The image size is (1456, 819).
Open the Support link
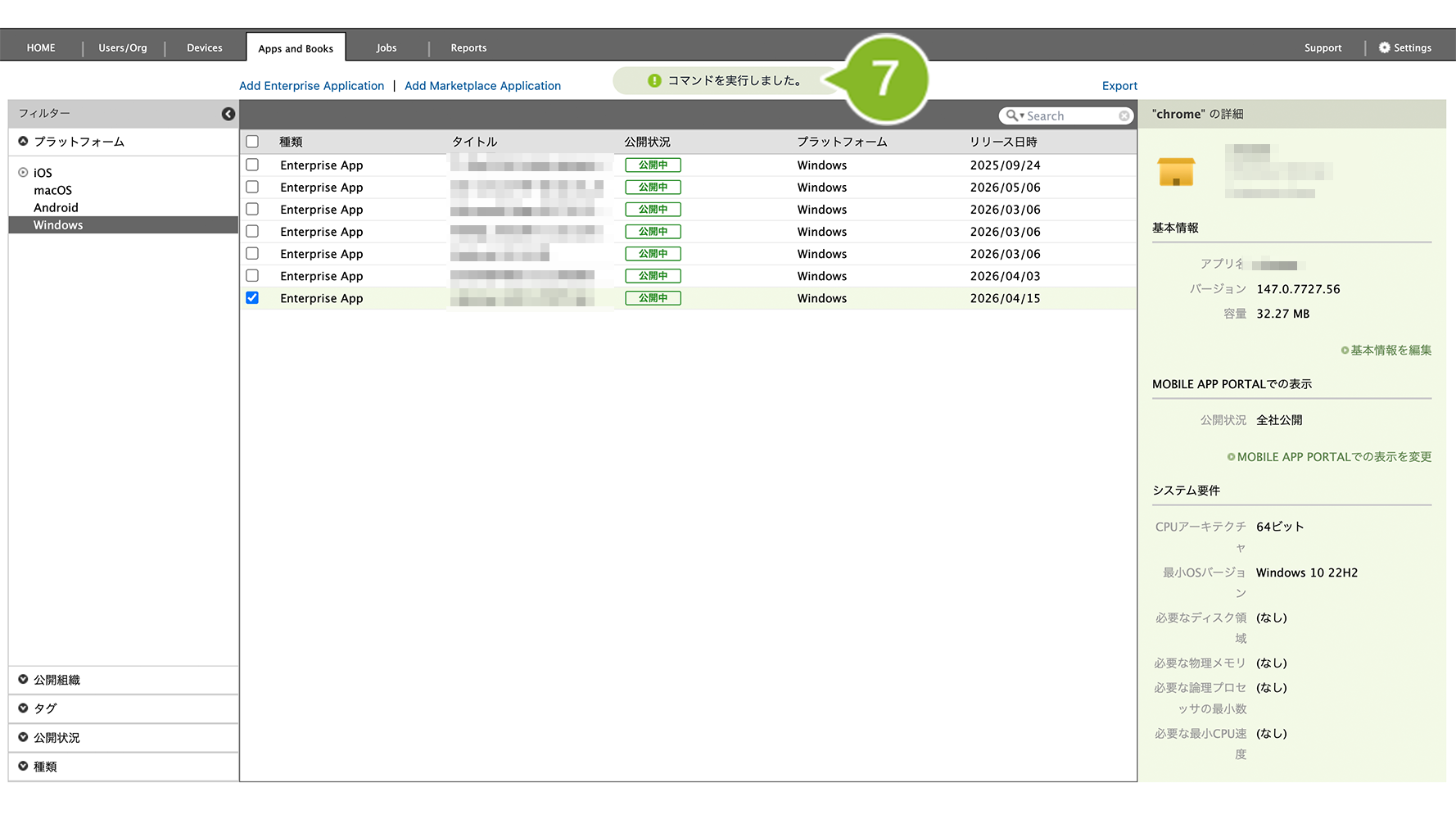tap(1323, 48)
